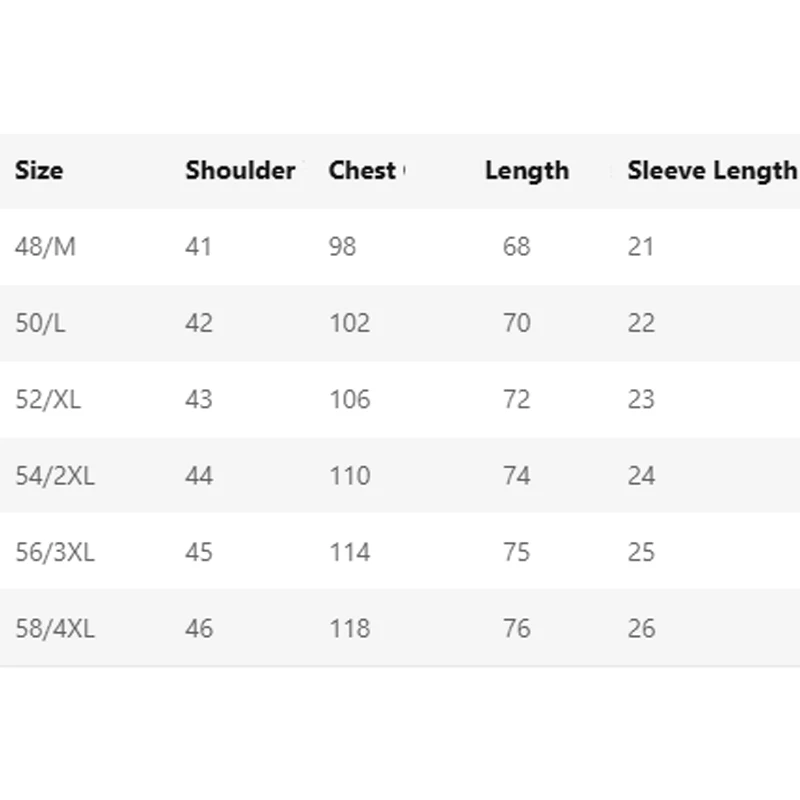
Task: Select the 52/XL size cell
Action: point(48,399)
